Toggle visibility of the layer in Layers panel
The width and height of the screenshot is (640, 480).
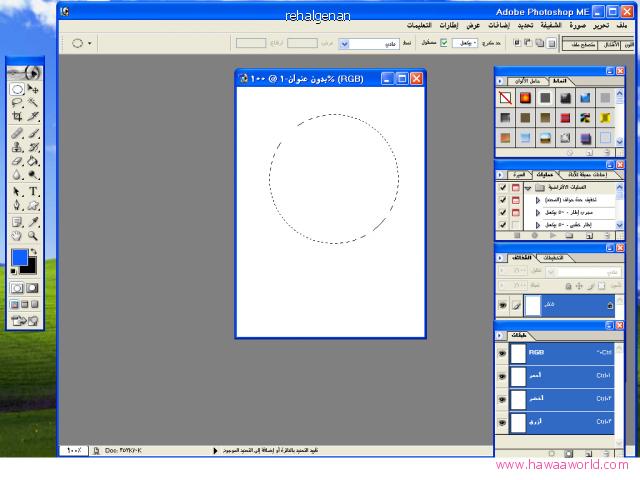pyautogui.click(x=502, y=305)
